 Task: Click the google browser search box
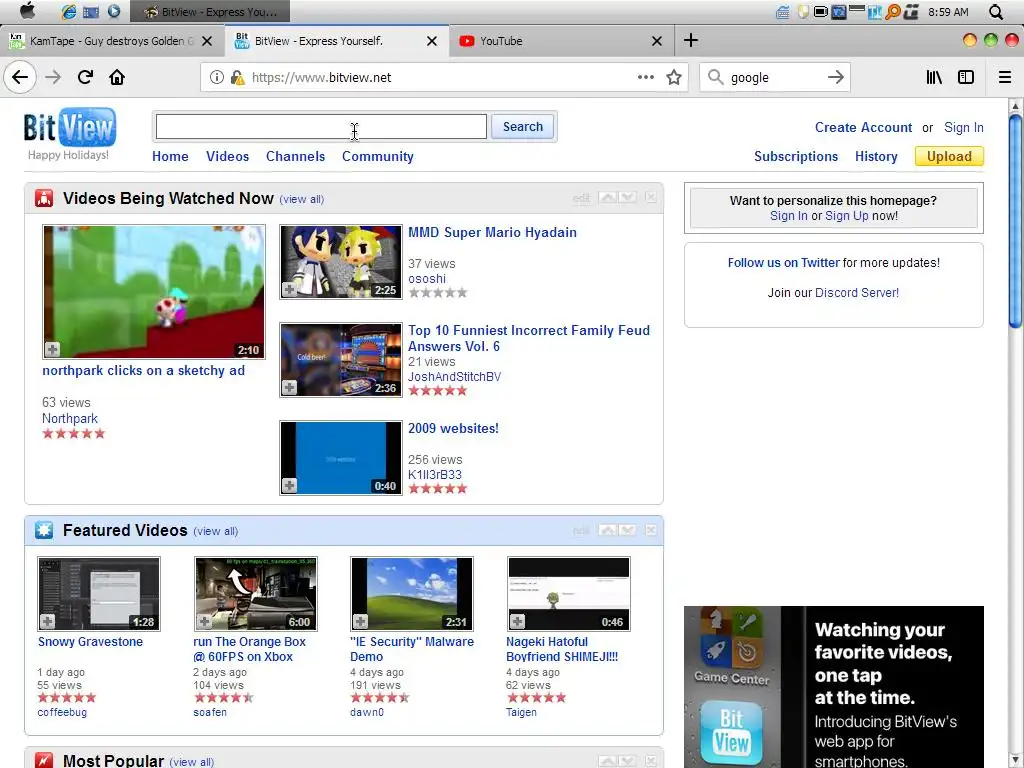[774, 78]
